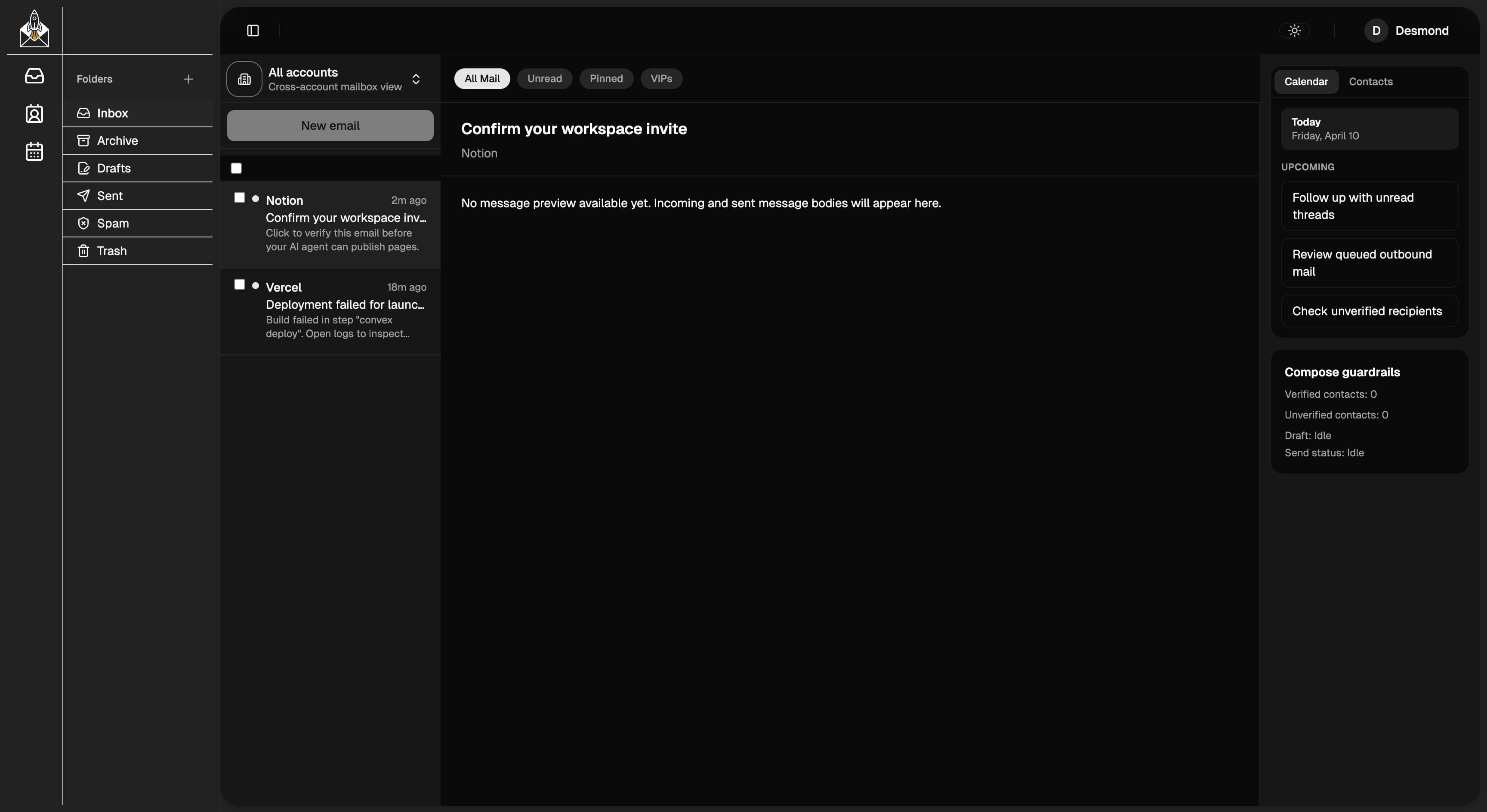Open the Spam folder
Image resolution: width=1487 pixels, height=812 pixels.
(113, 223)
